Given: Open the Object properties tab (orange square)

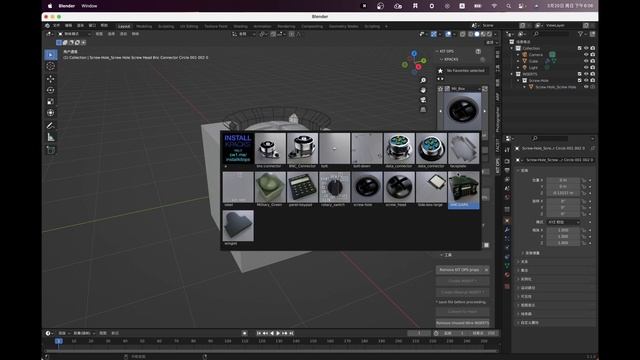Looking at the screenshot, I should (507, 220).
